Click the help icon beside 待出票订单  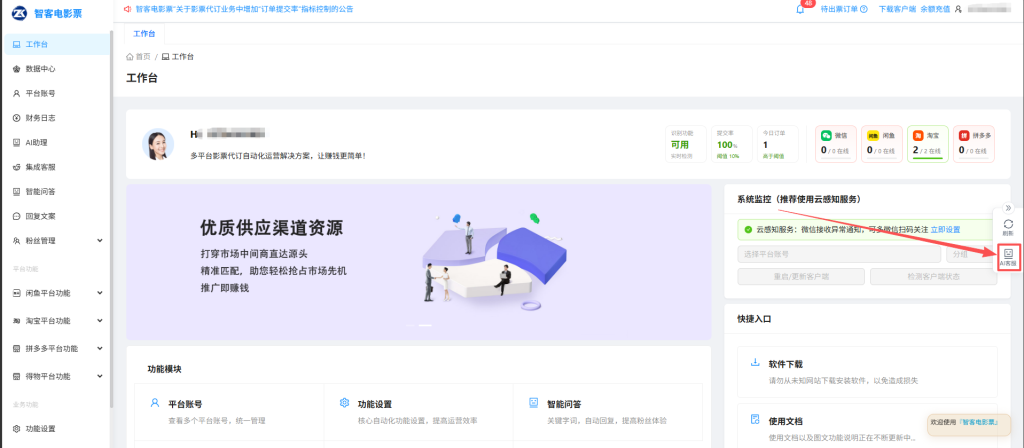tap(864, 9)
